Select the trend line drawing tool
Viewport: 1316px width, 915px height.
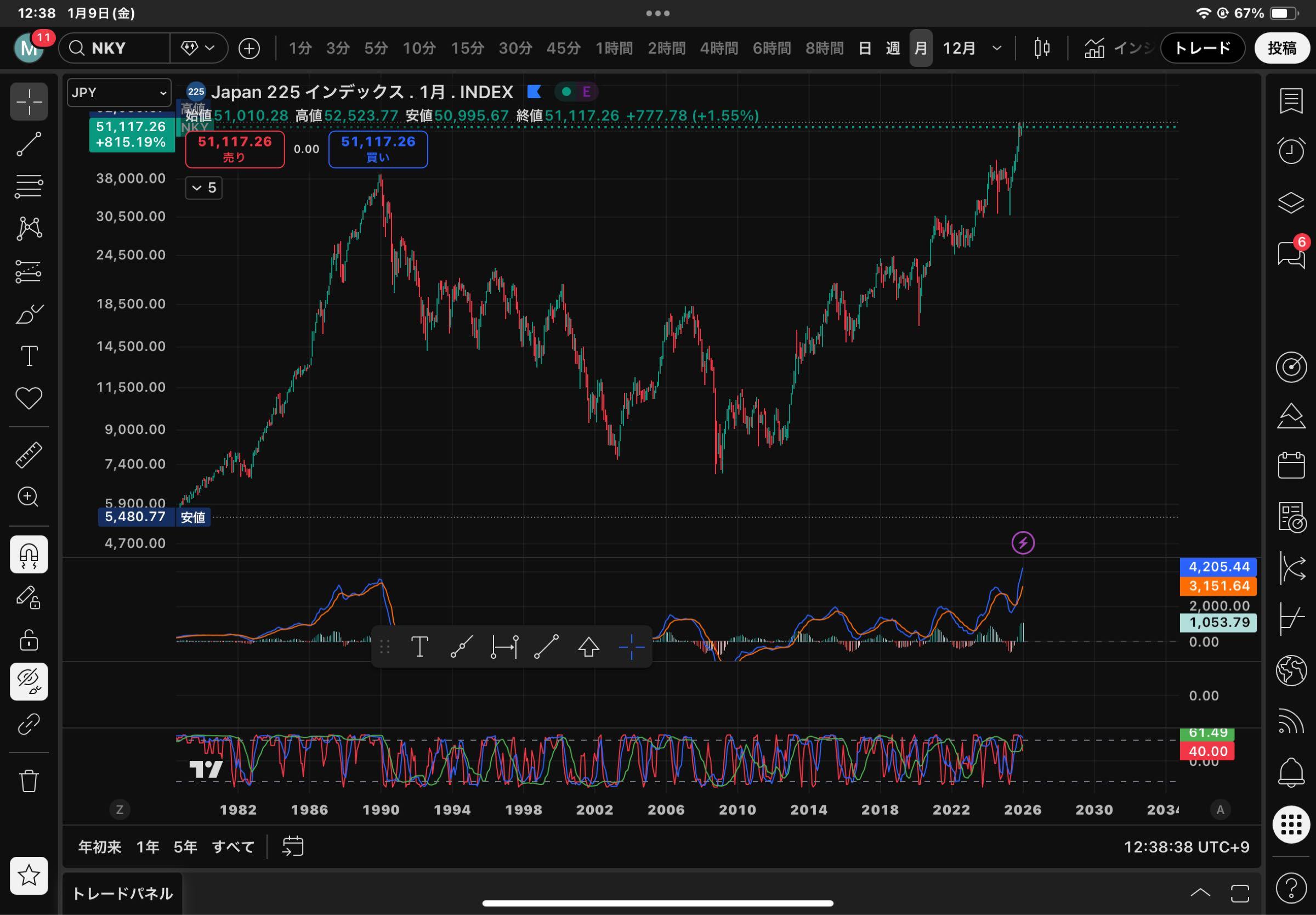click(29, 144)
